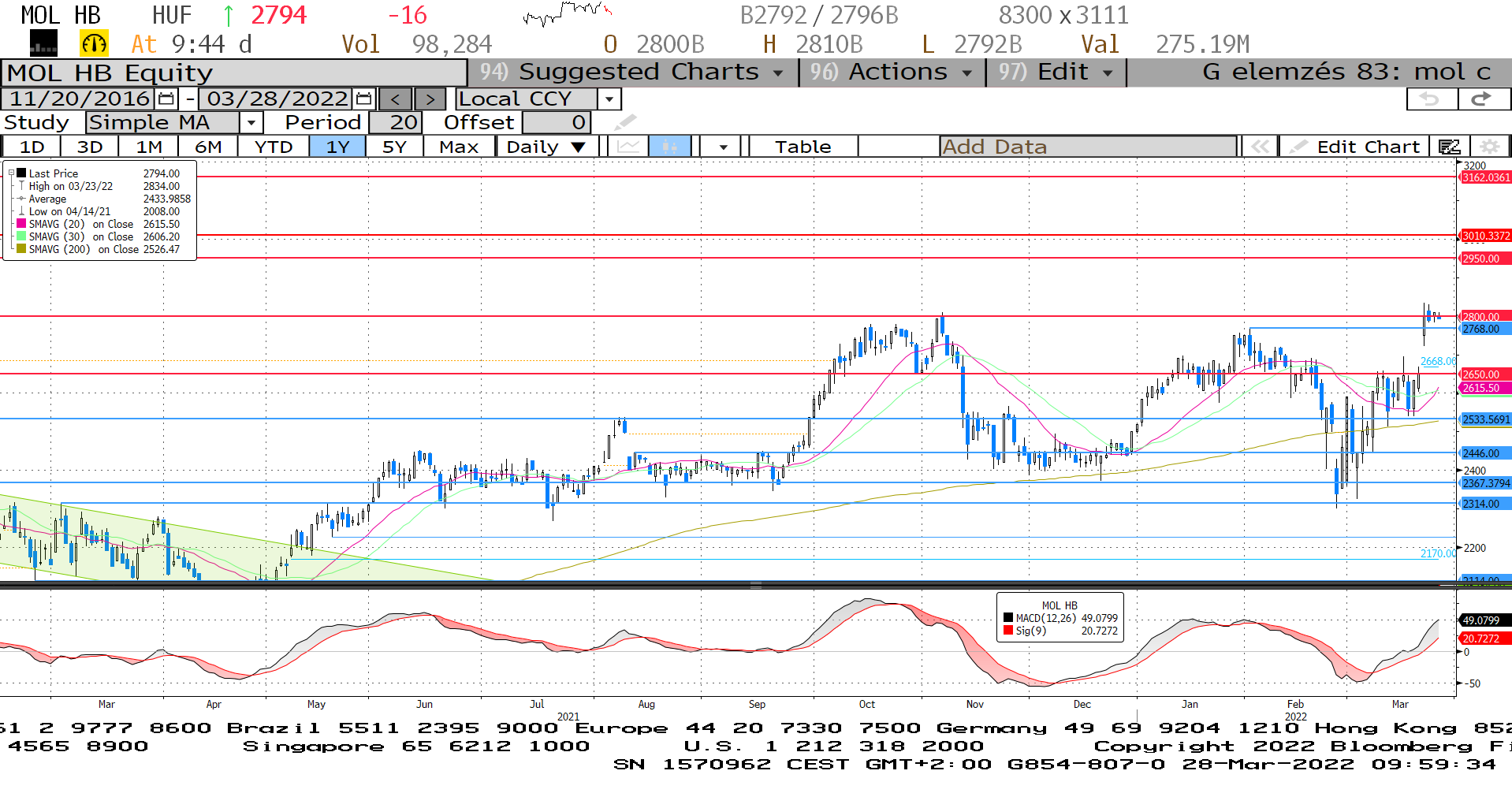Click the double-left collapse arrows
Image resolution: width=1512 pixels, height=808 pixels.
(x=1260, y=147)
